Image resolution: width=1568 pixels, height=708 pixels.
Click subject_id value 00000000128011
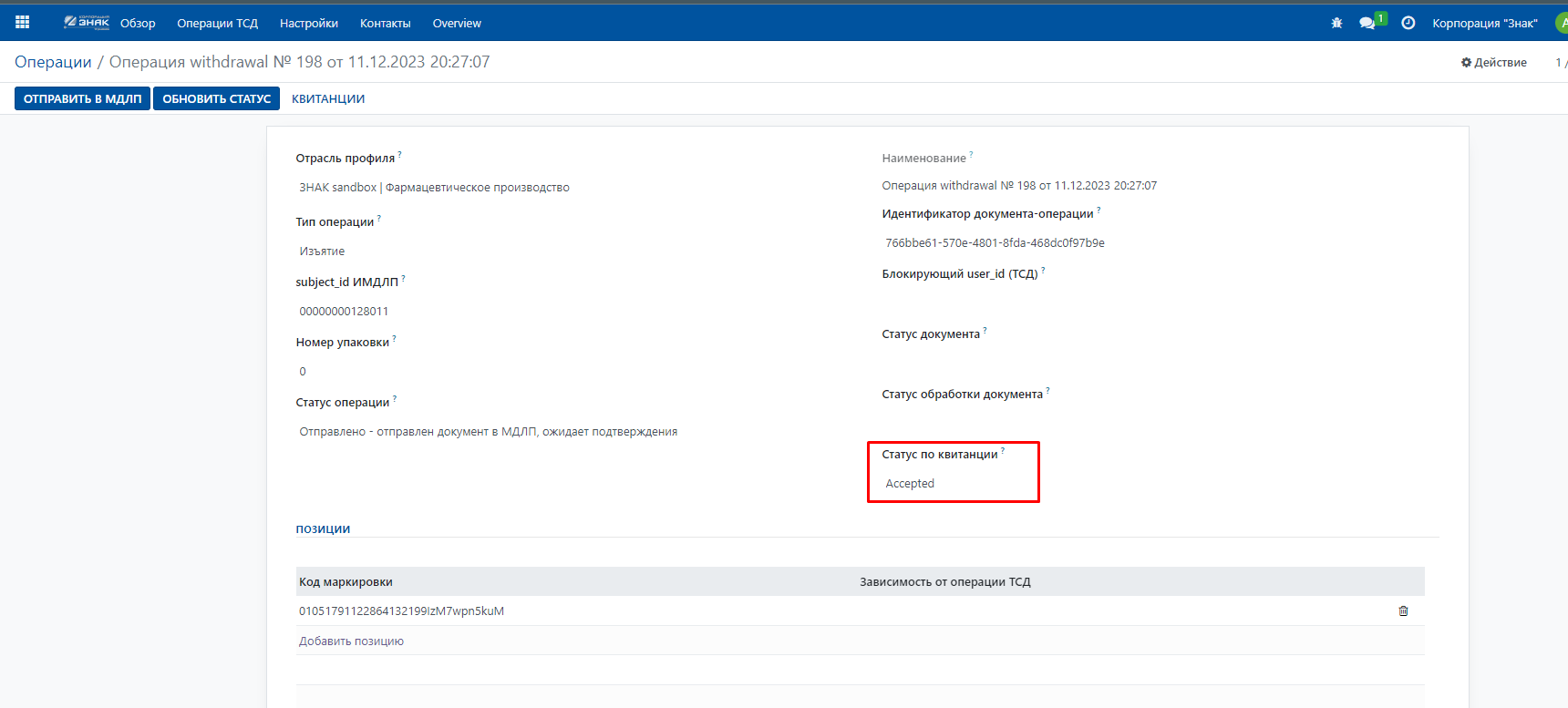[344, 311]
